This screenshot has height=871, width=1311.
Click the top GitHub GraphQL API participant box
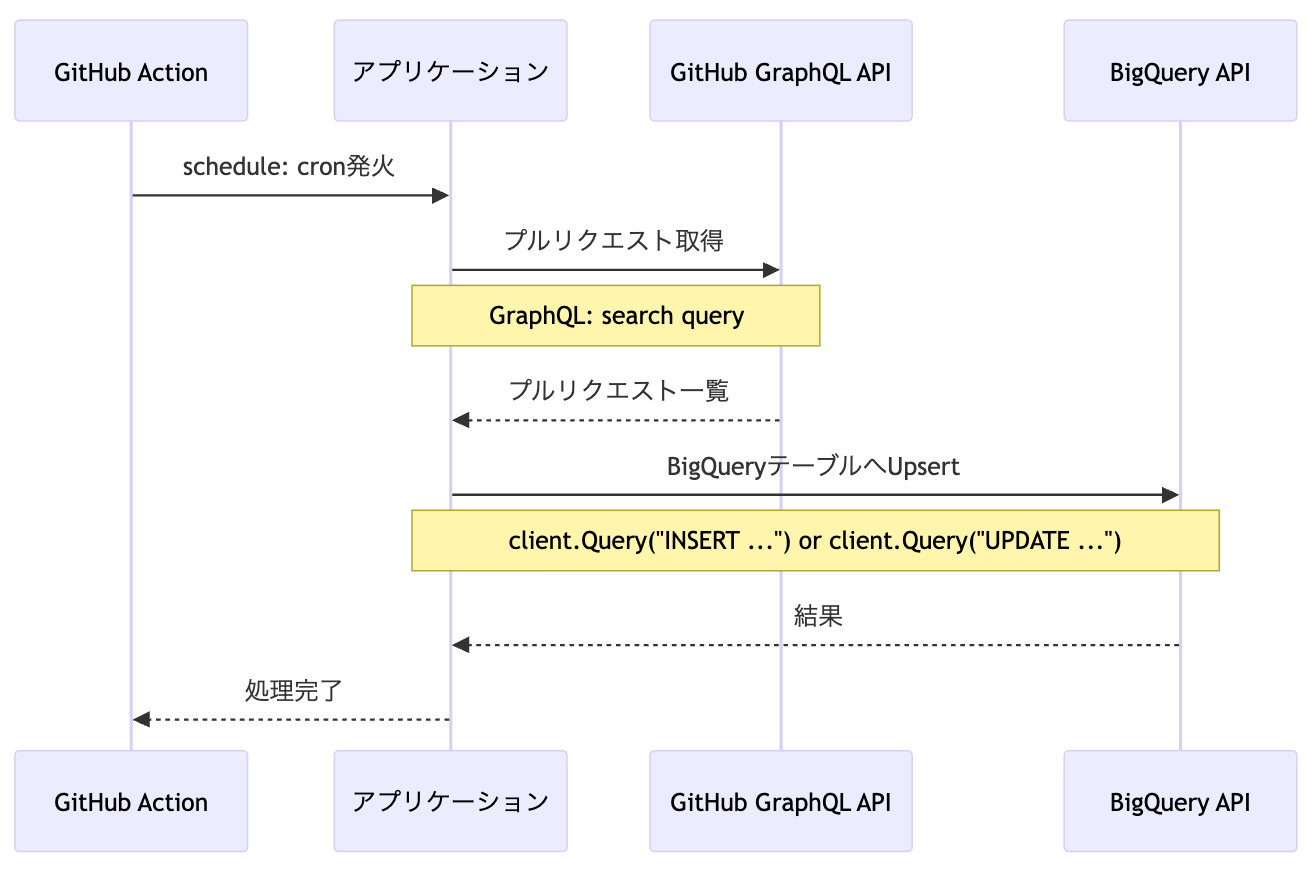pyautogui.click(x=780, y=71)
